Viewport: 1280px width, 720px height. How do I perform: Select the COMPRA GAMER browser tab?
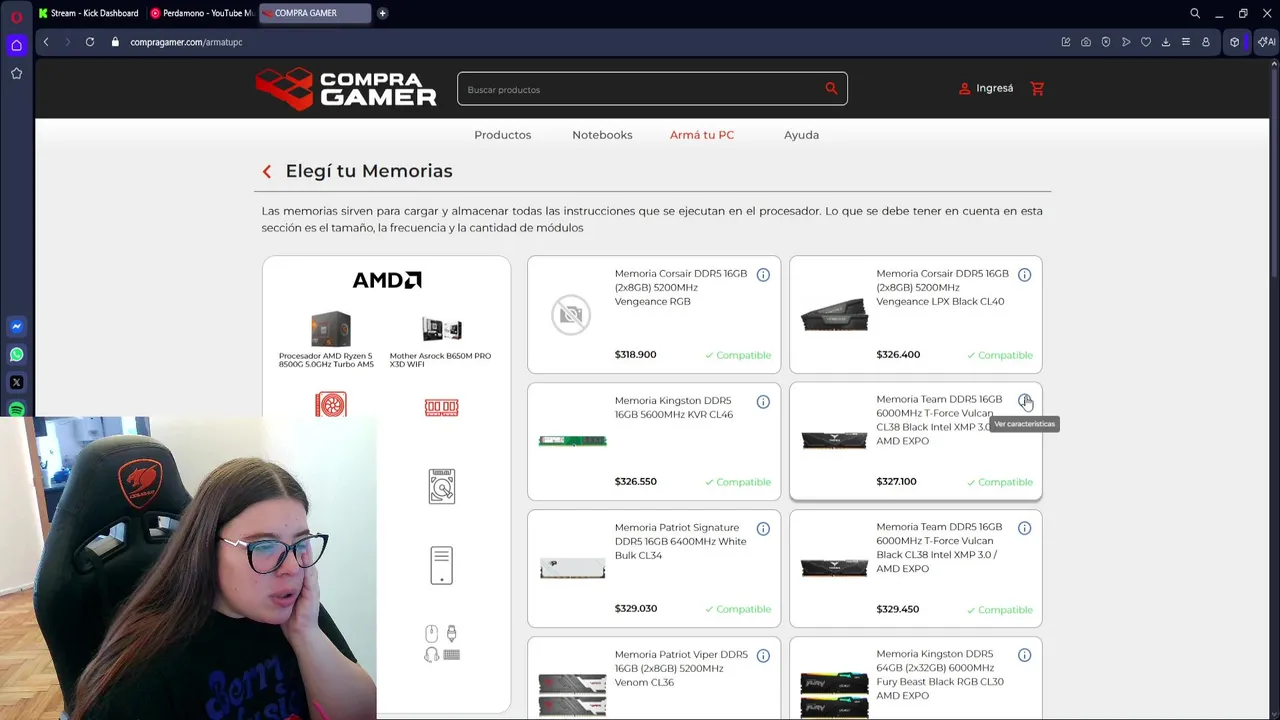coord(314,13)
